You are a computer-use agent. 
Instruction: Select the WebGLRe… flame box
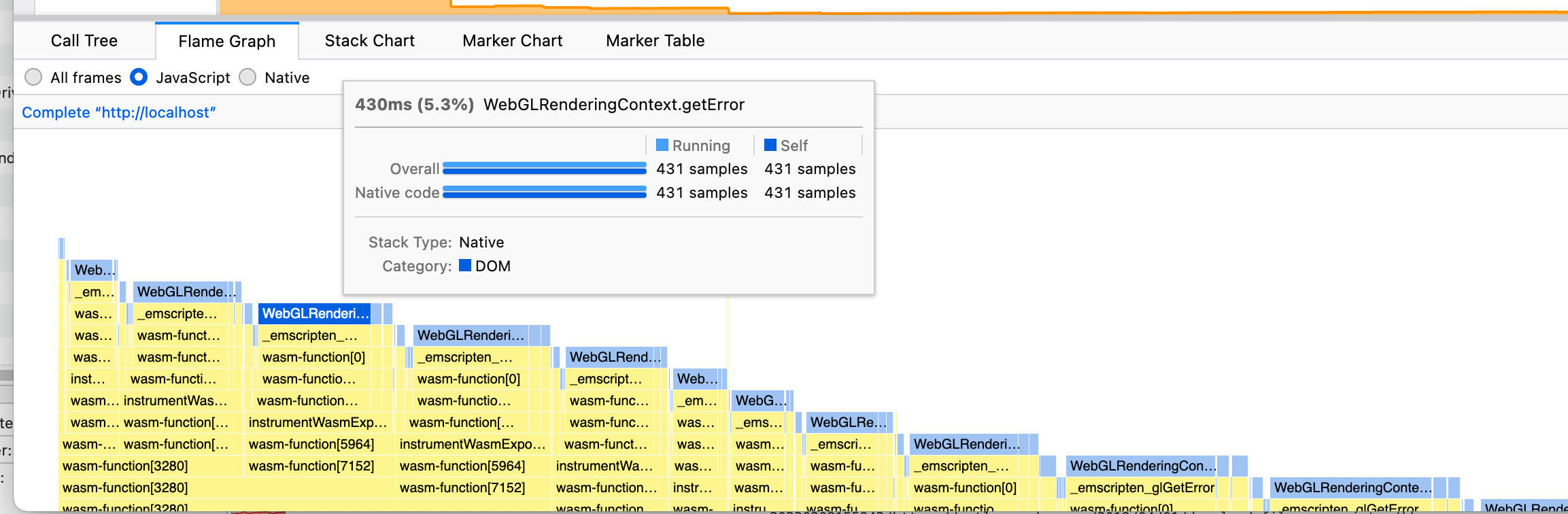pos(847,422)
